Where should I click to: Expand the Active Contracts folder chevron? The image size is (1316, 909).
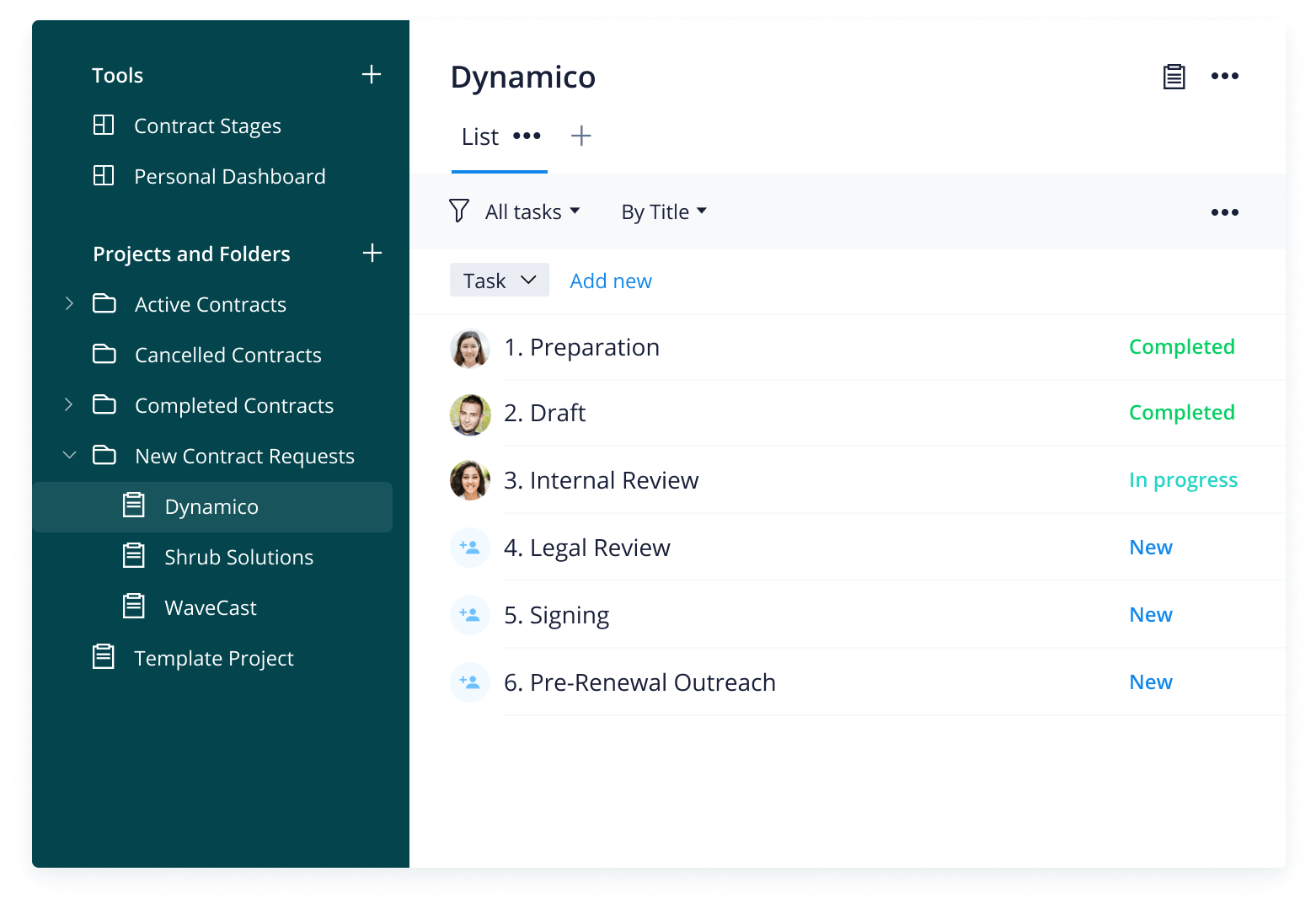click(x=69, y=303)
